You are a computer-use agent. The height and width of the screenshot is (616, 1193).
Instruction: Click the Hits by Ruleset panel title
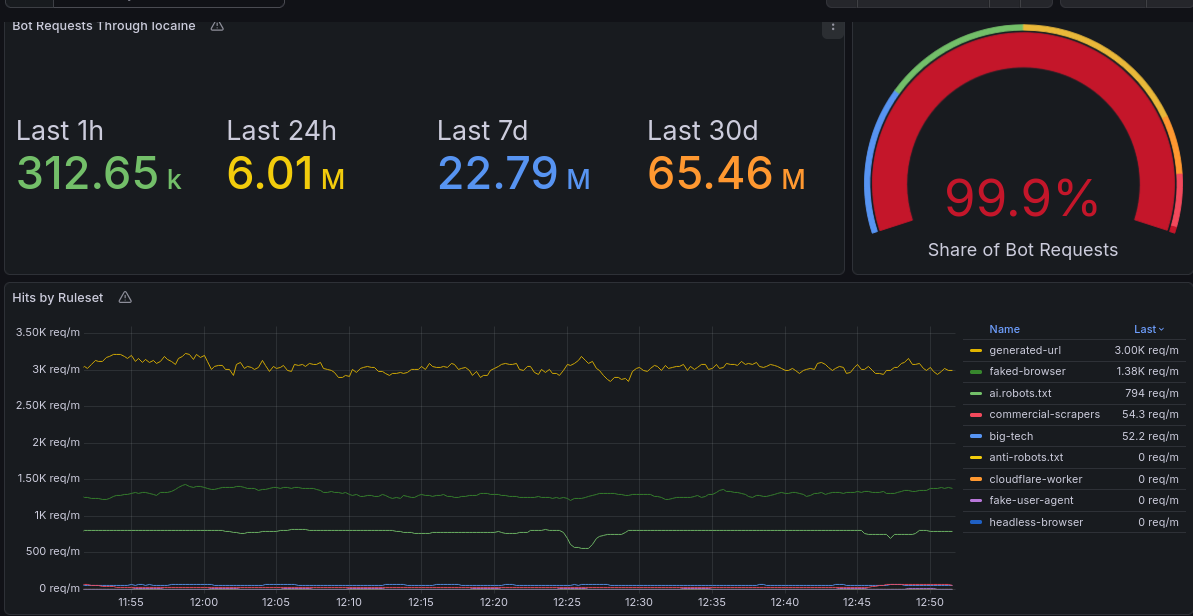57,297
